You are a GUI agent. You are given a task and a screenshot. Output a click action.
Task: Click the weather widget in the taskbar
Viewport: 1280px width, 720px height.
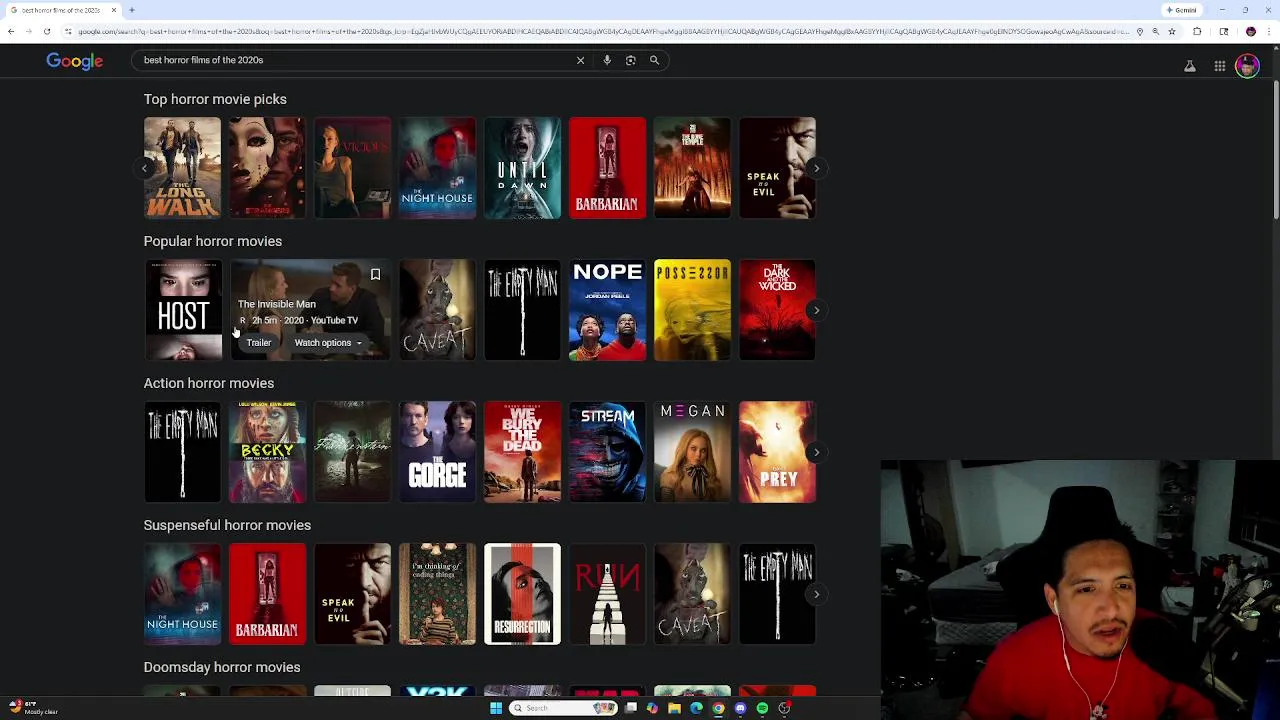[32, 708]
